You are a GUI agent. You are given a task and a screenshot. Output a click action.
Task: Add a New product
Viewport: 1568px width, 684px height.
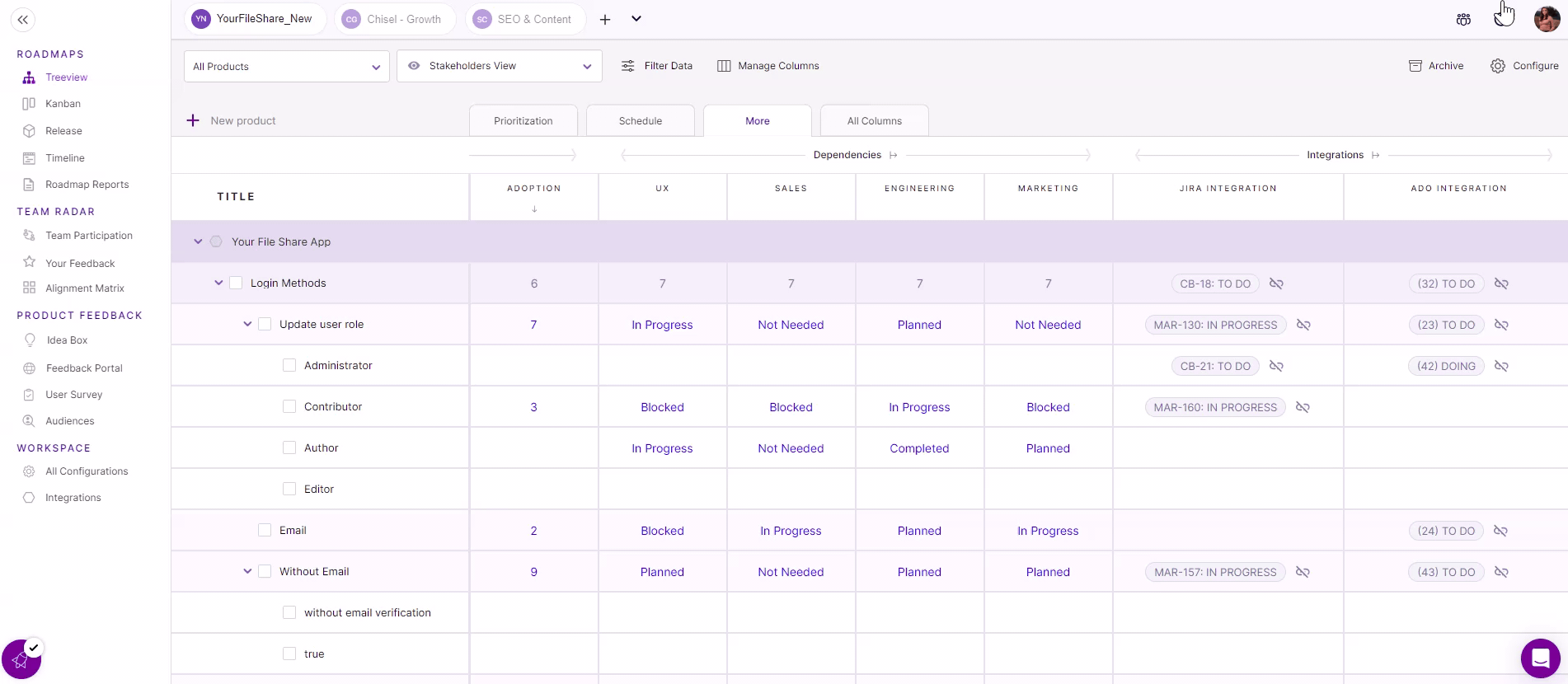click(x=231, y=120)
